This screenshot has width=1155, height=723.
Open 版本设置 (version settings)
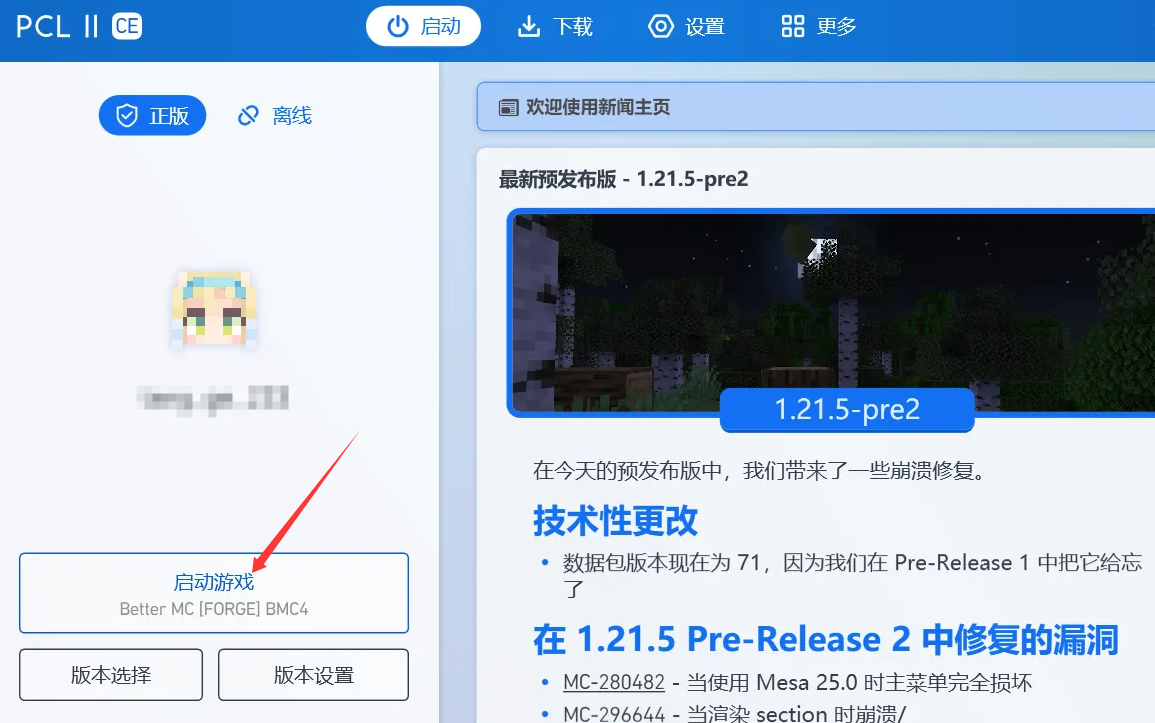click(x=313, y=674)
